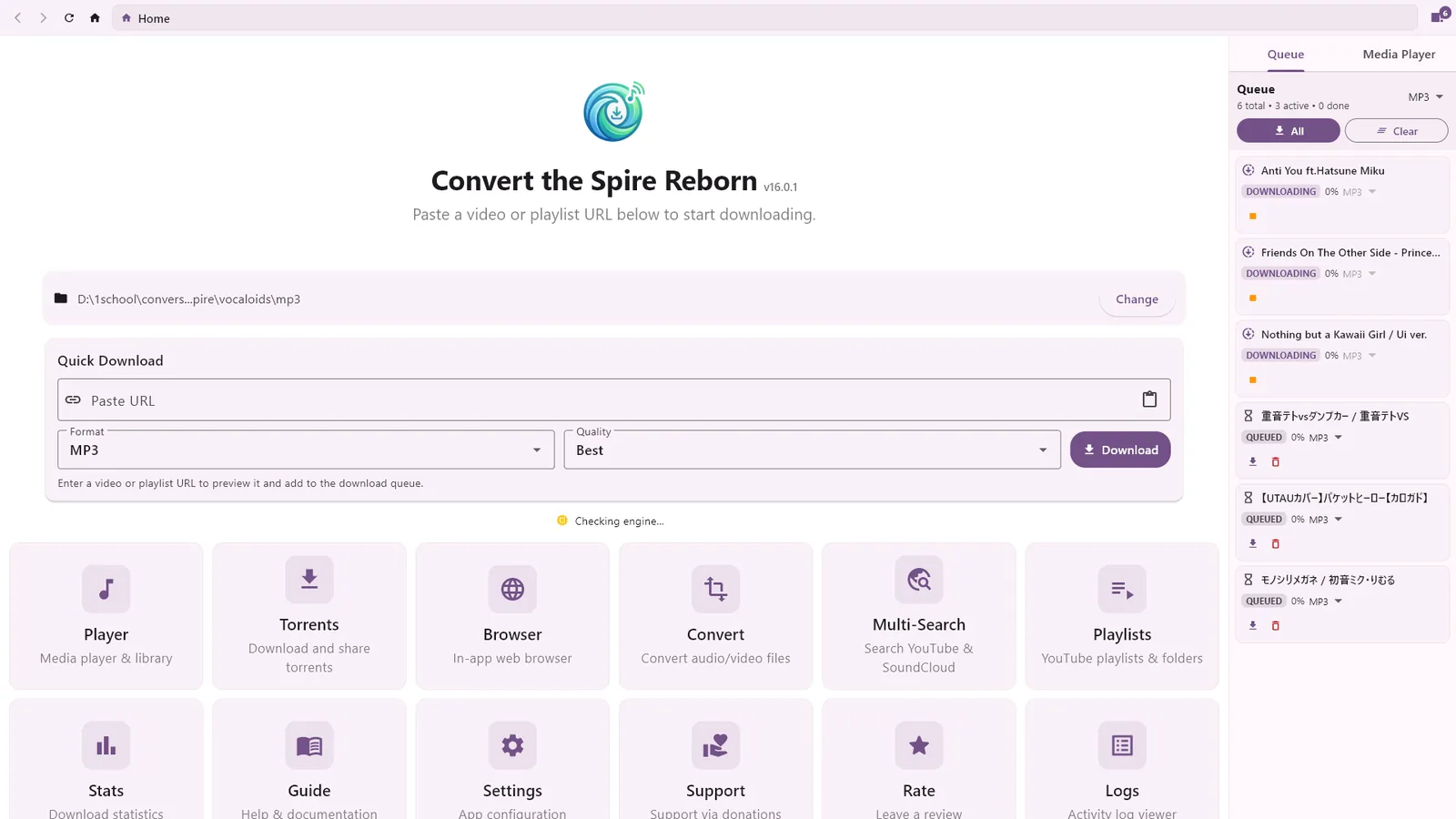Delete the queued UTAUカバー item

coord(1275,544)
